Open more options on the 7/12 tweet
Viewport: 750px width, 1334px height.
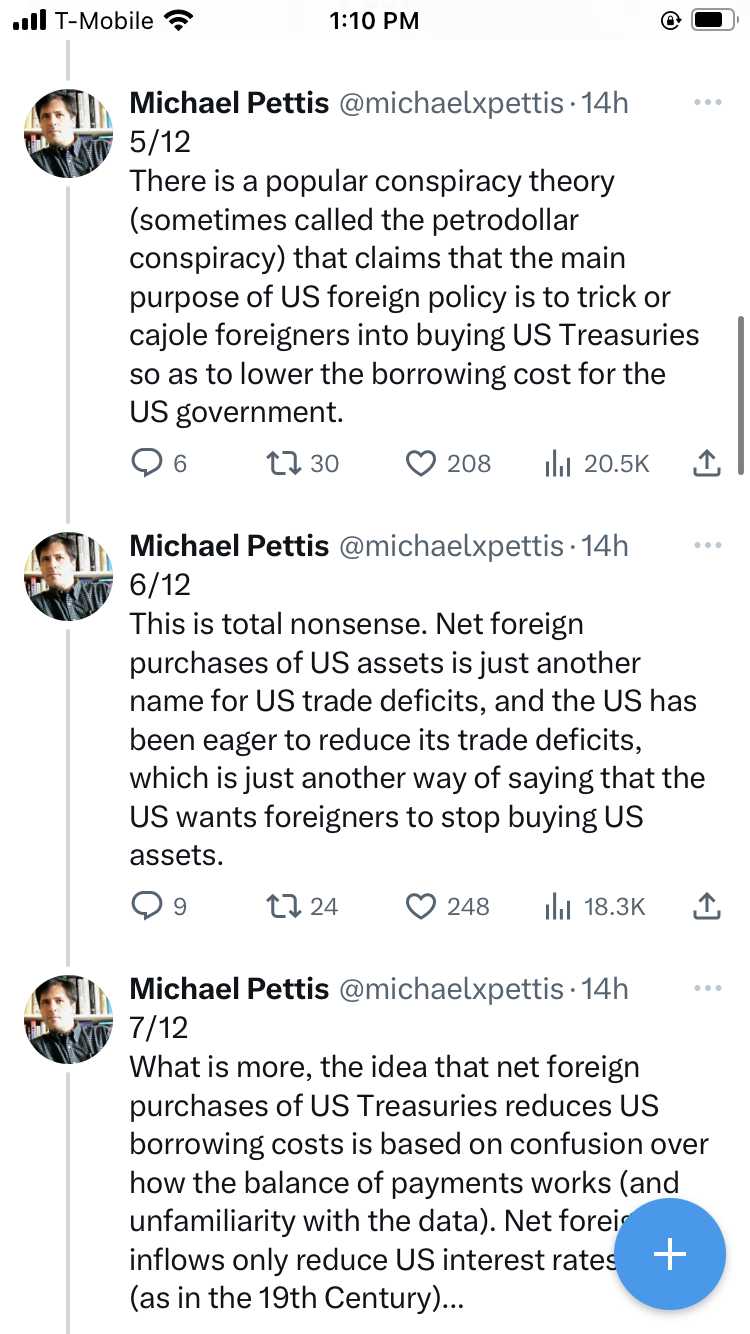(707, 988)
